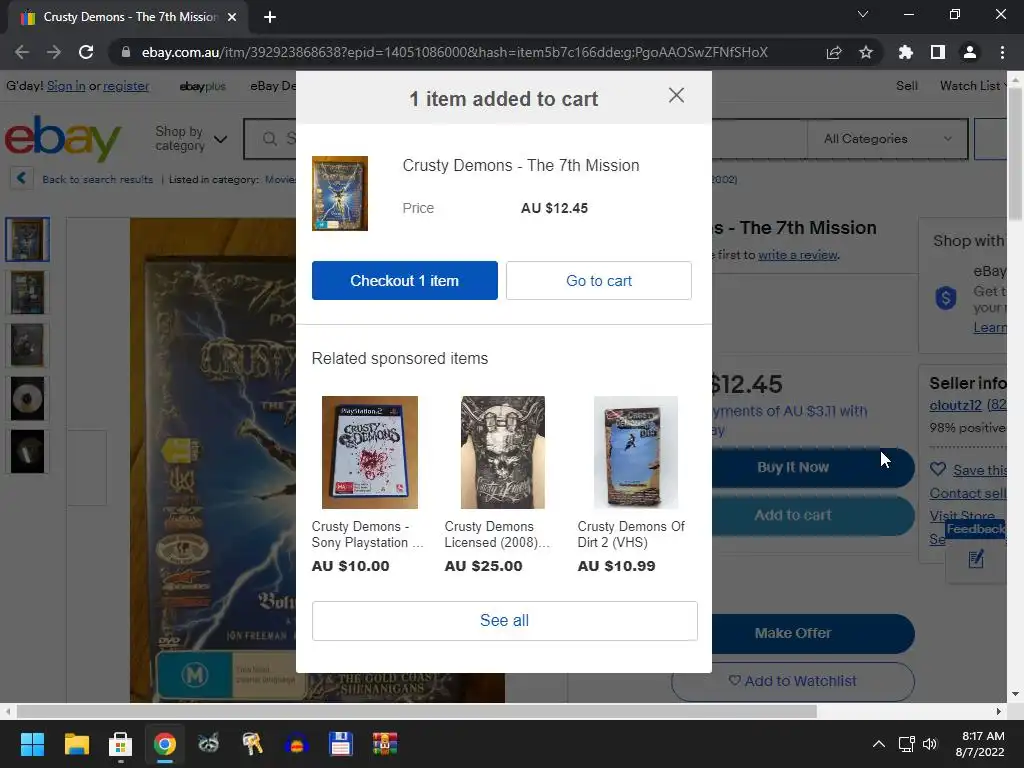Click the Save this seller heart icon

(938, 469)
